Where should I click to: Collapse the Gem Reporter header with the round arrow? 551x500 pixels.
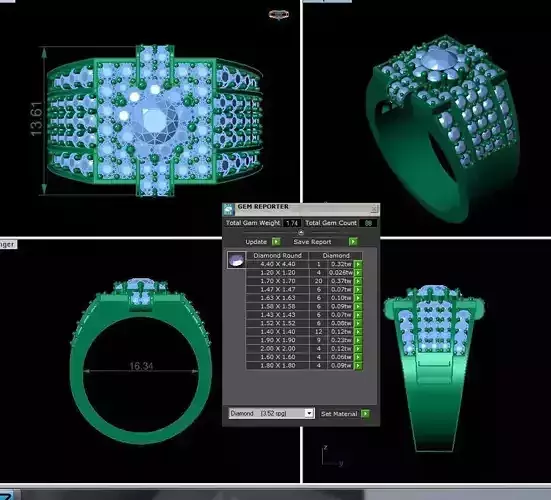tap(301, 232)
